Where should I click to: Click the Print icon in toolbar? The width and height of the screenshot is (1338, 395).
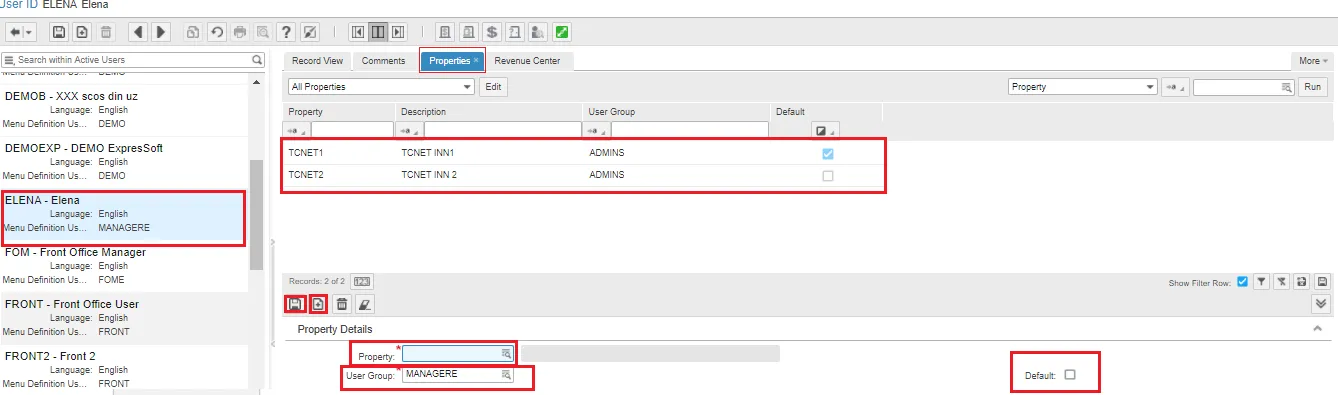click(x=239, y=32)
